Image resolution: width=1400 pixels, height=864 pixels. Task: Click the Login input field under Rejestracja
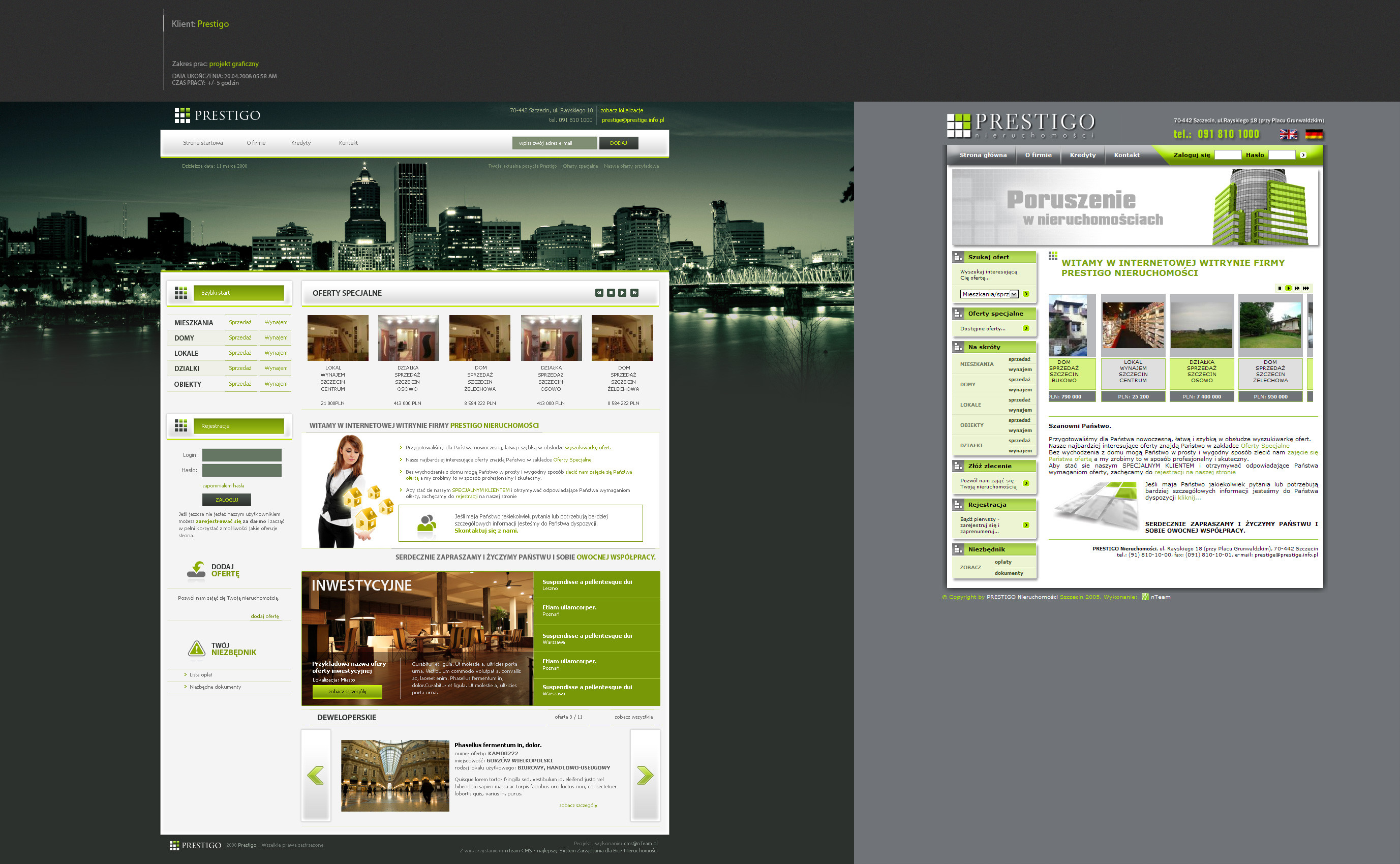point(241,455)
